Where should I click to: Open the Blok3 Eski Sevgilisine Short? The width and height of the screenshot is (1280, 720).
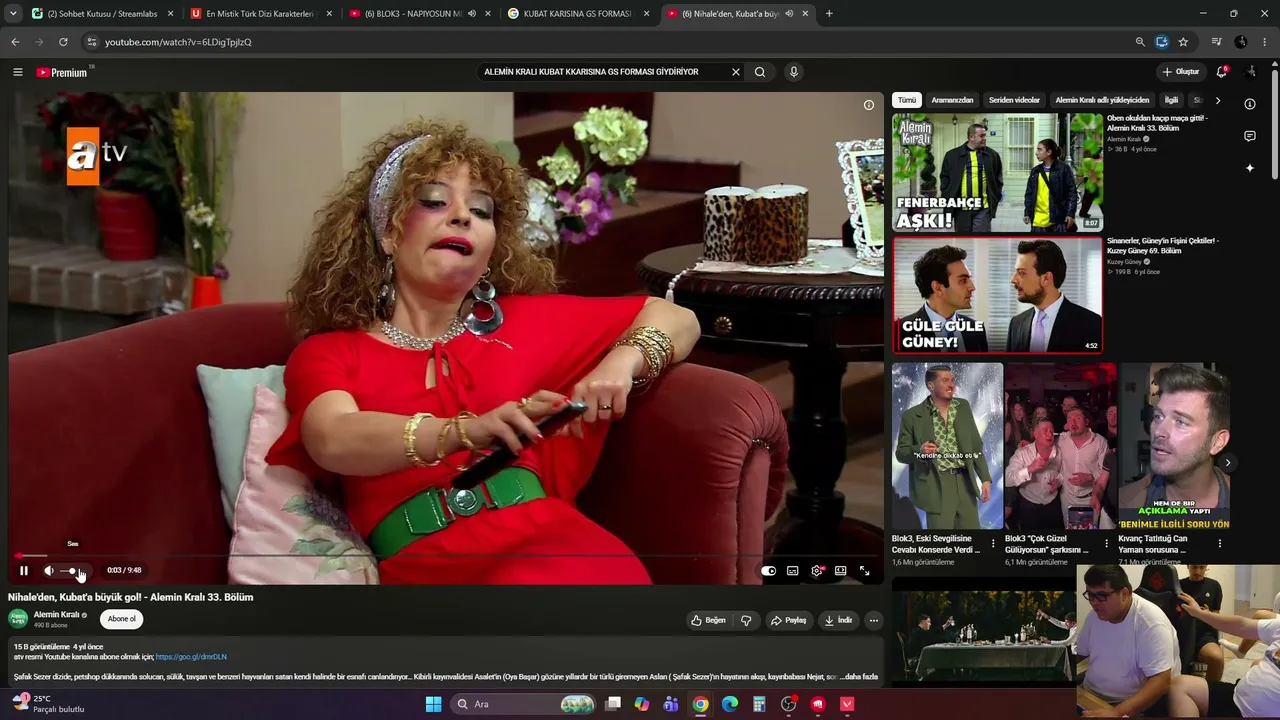947,446
